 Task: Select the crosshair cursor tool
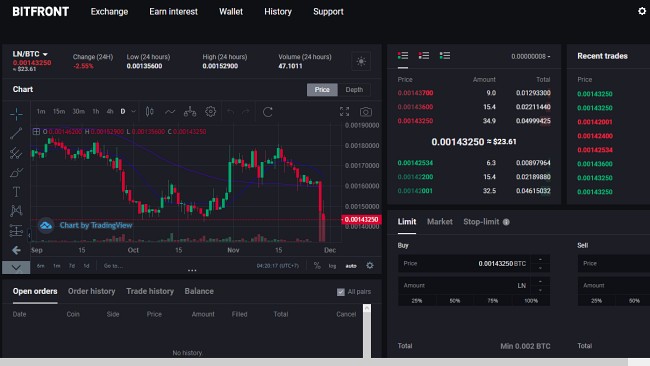(x=16, y=114)
